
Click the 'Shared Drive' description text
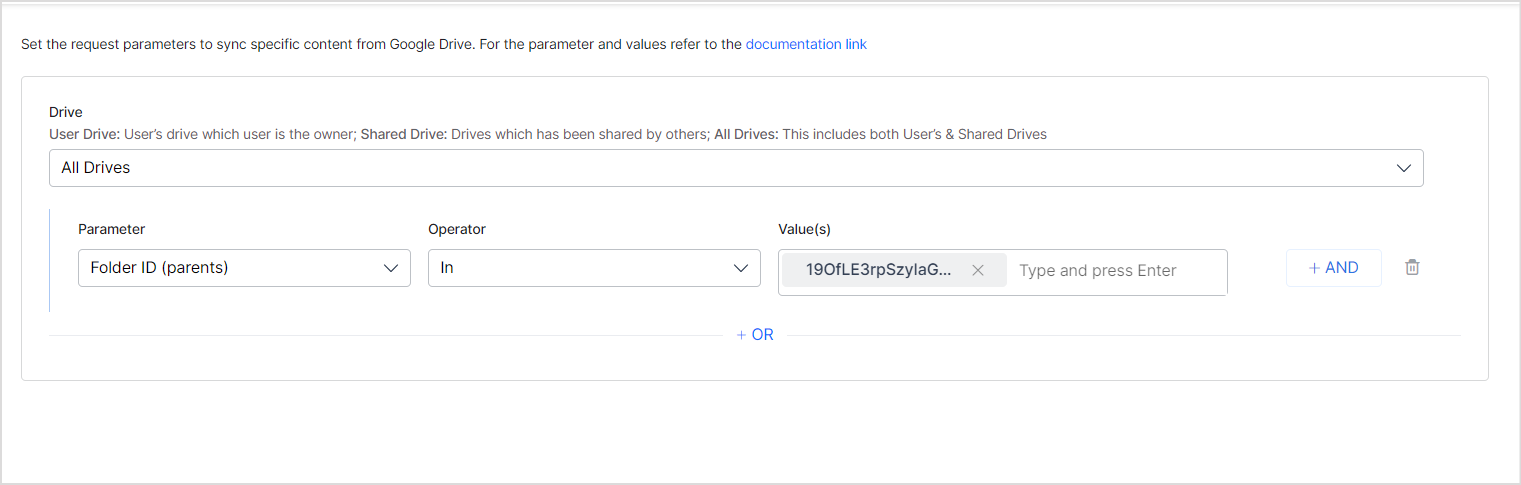click(403, 134)
